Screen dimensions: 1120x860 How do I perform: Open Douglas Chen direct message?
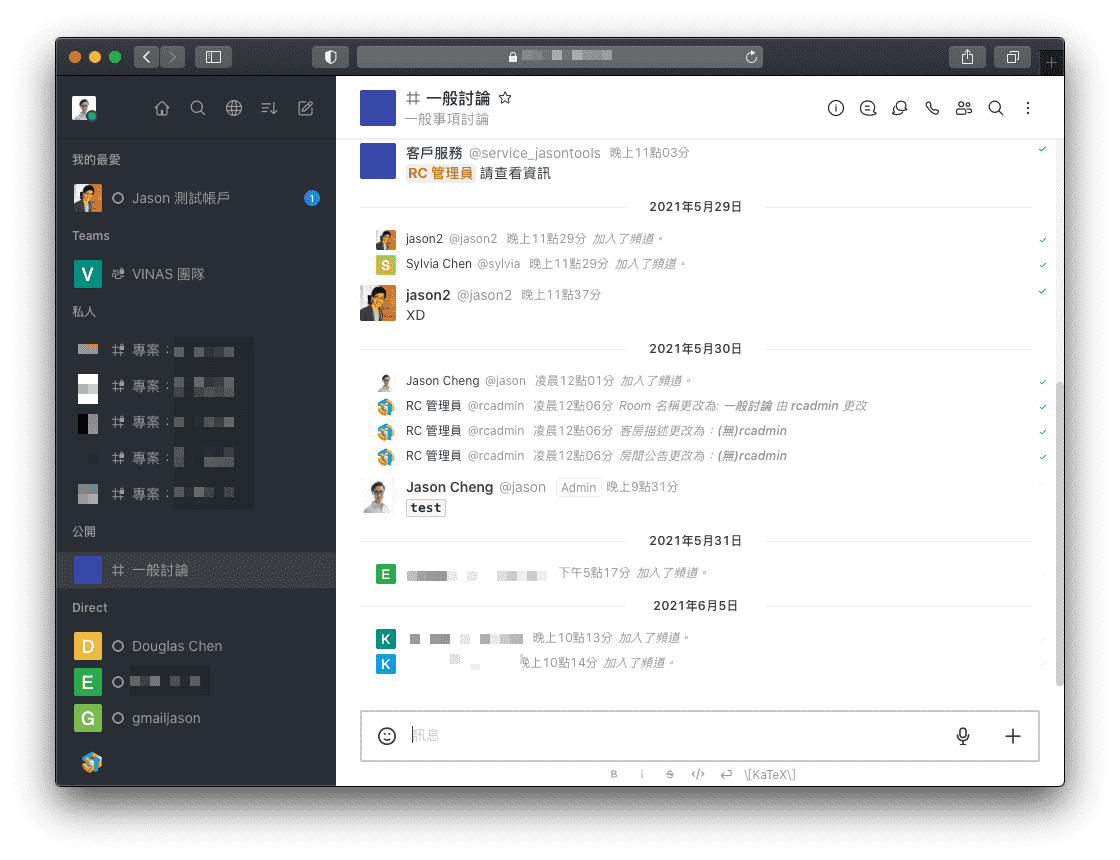[196, 646]
